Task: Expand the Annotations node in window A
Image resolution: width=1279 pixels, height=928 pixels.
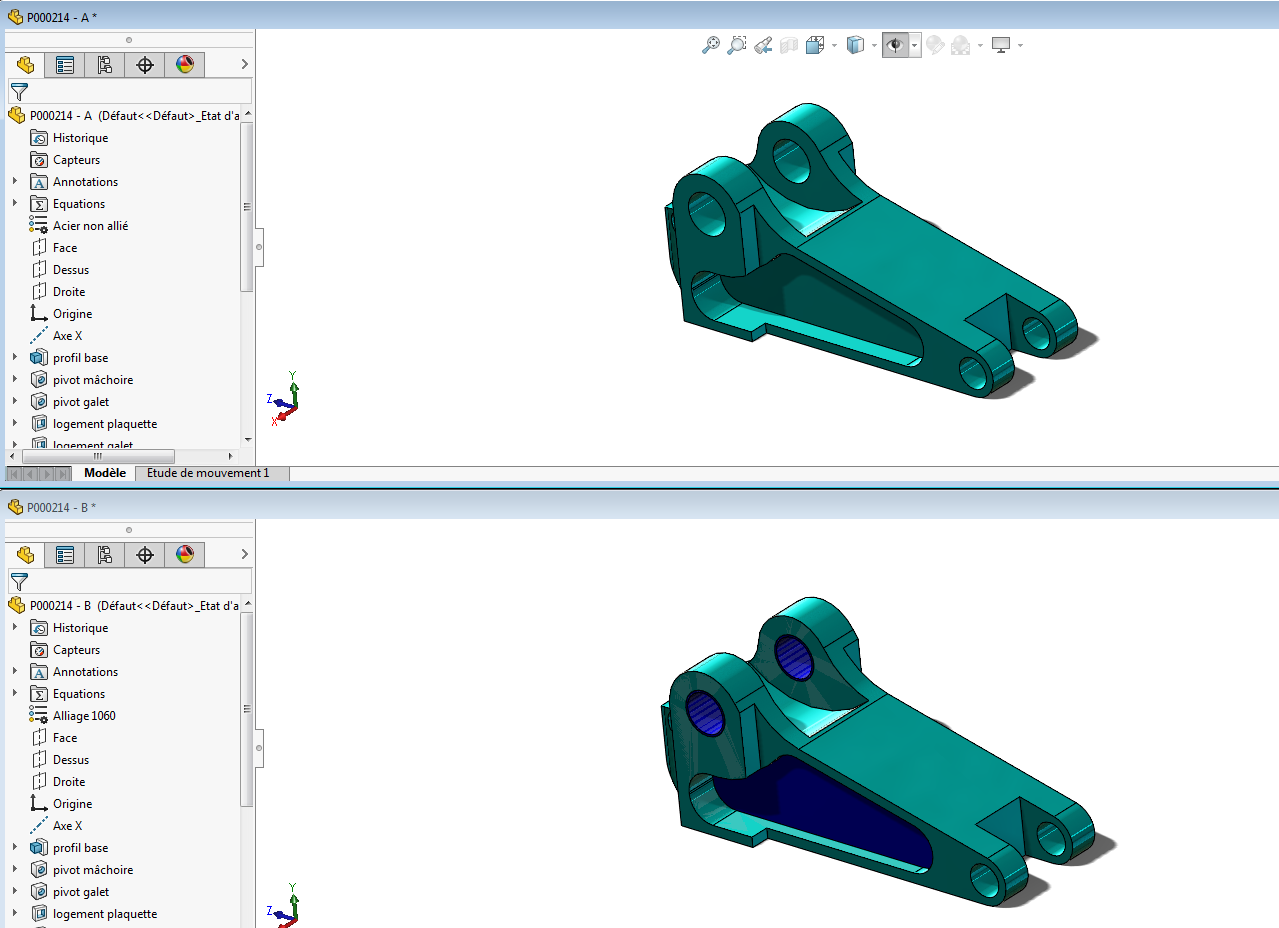Action: point(15,182)
